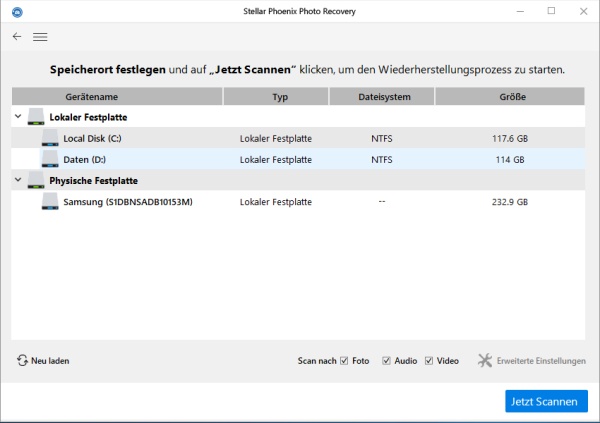Image resolution: width=600 pixels, height=423 pixels.
Task: Click the 232.9 GB size value
Action: tap(510, 202)
